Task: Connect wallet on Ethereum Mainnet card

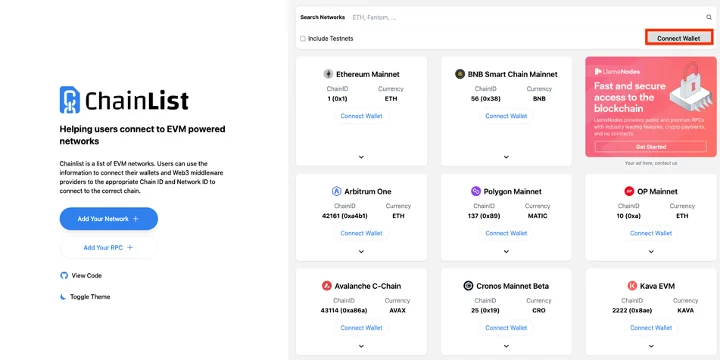Action: [361, 116]
